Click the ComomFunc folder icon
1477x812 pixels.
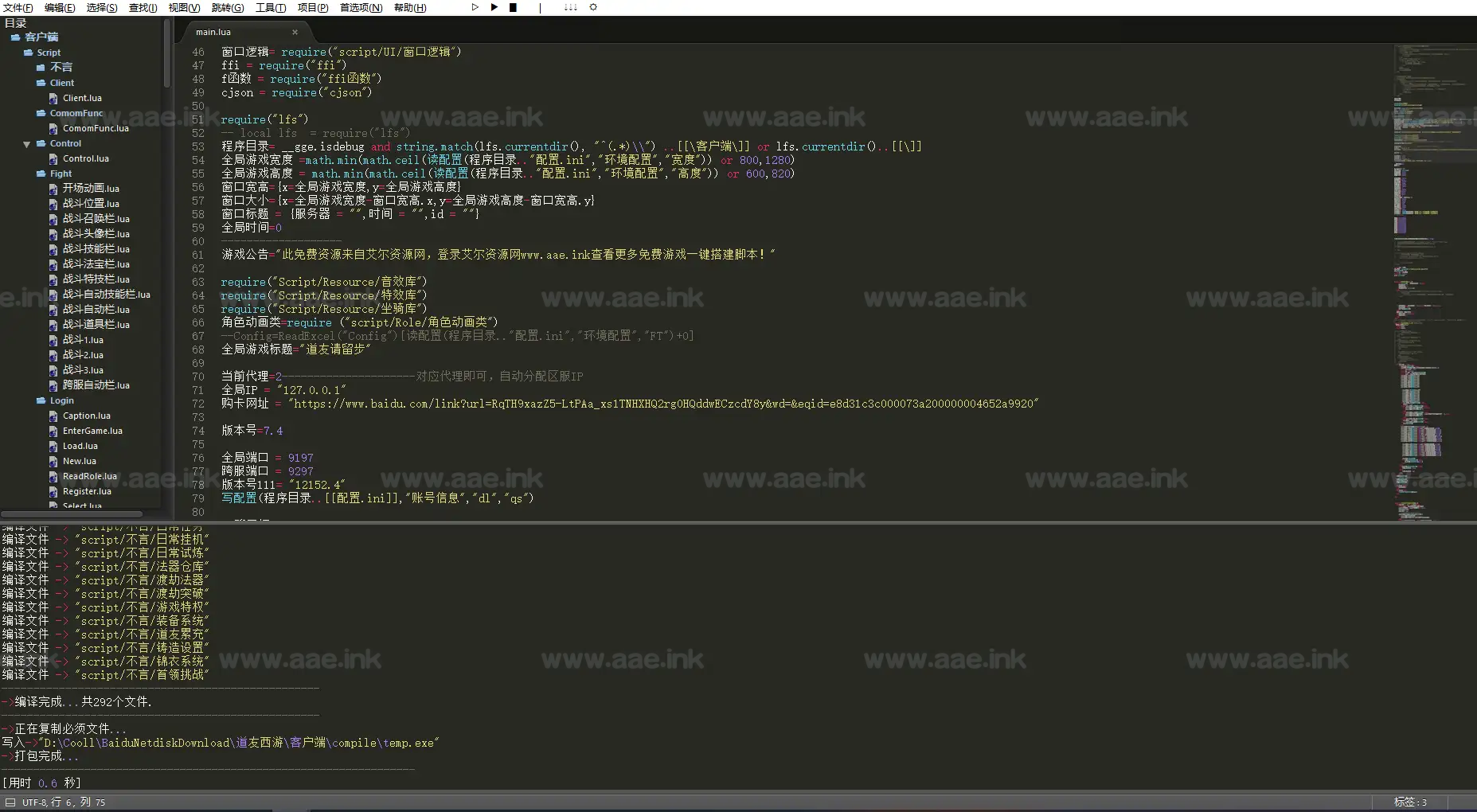[x=41, y=113]
